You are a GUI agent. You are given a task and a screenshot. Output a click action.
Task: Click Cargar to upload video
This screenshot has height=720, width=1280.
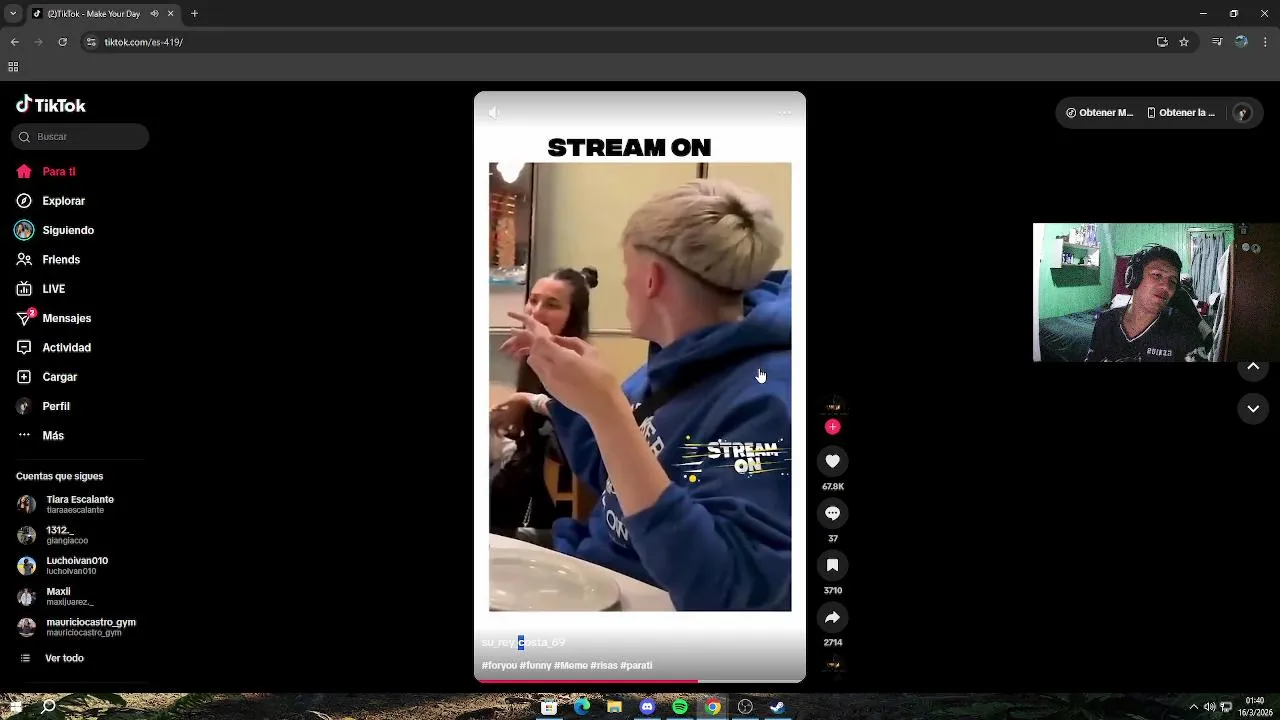pyautogui.click(x=47, y=377)
